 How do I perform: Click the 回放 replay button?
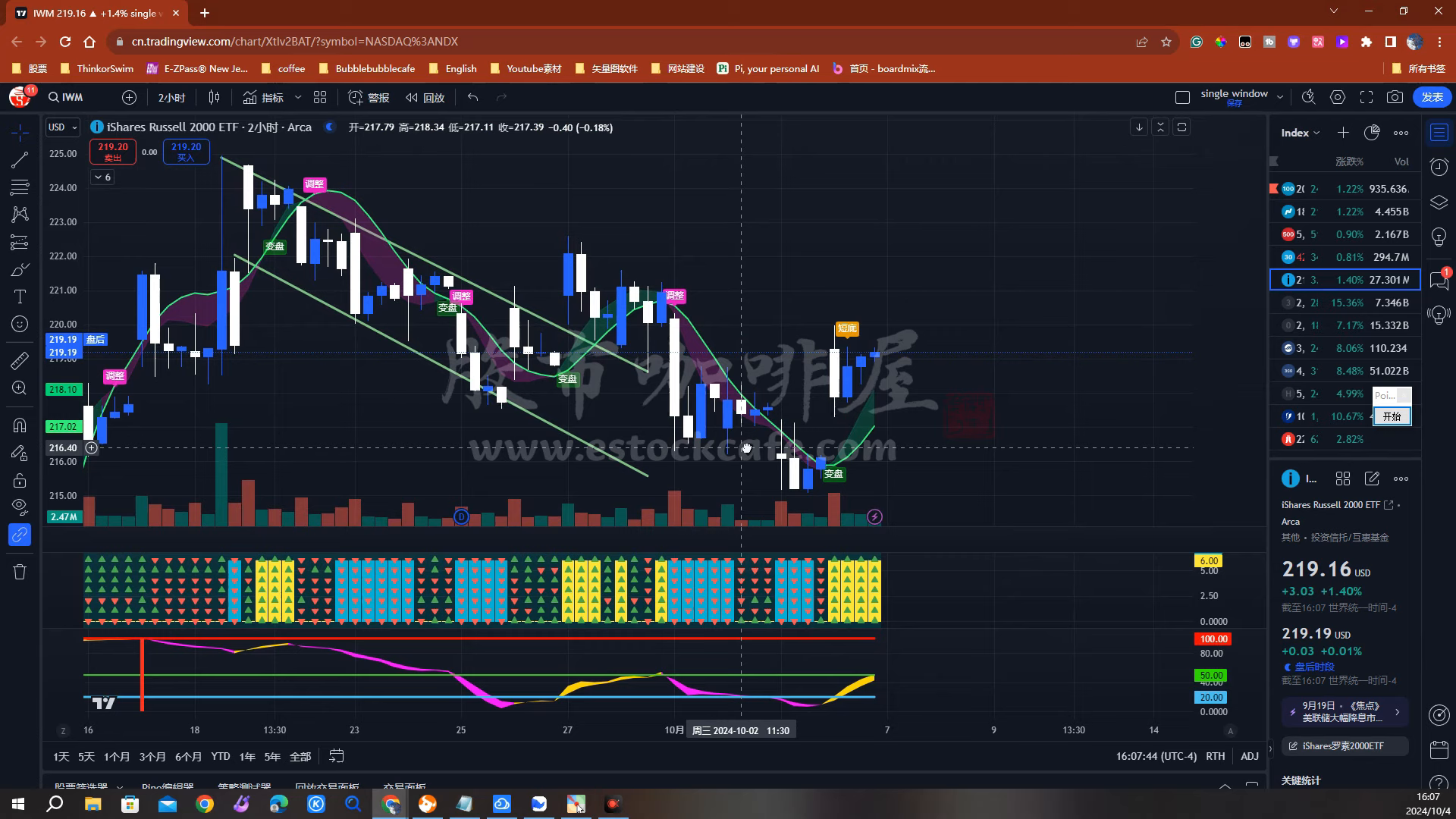point(425,97)
